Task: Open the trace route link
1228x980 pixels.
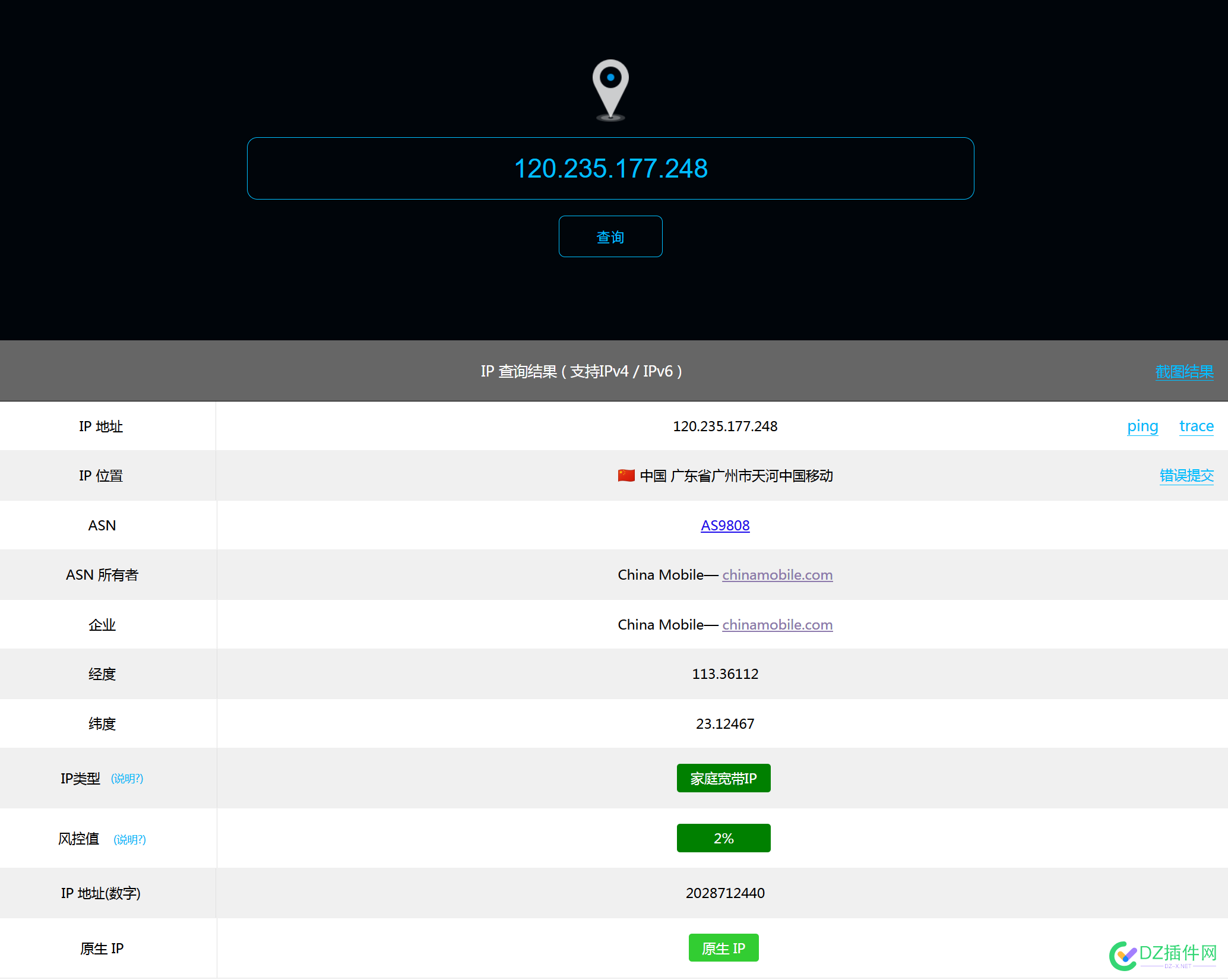Action: coord(1196,426)
